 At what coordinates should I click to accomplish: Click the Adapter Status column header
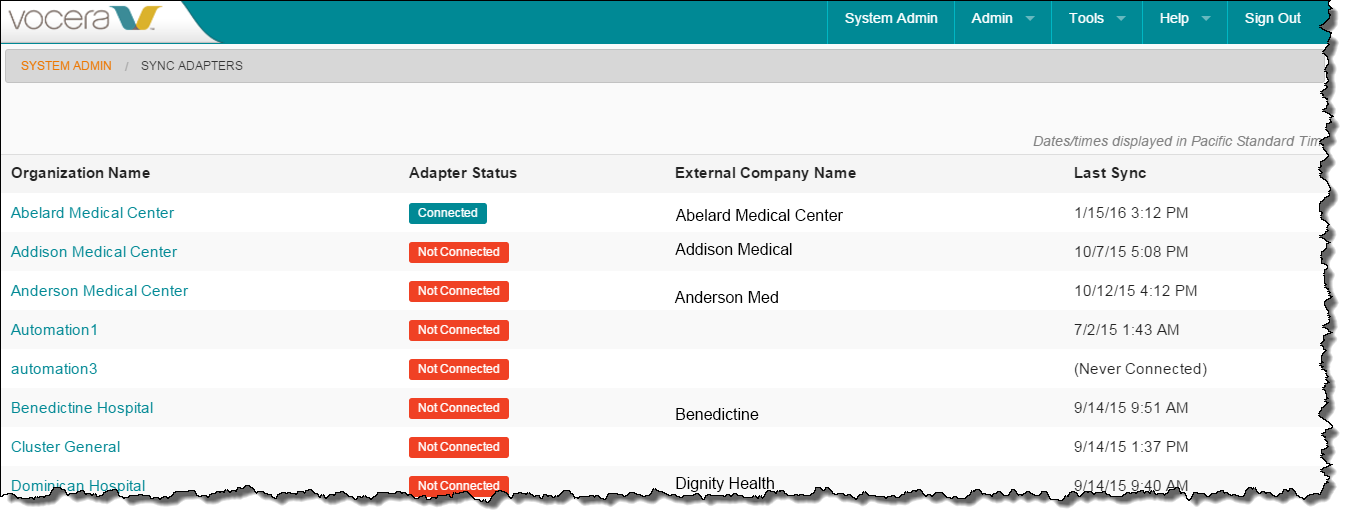463,173
